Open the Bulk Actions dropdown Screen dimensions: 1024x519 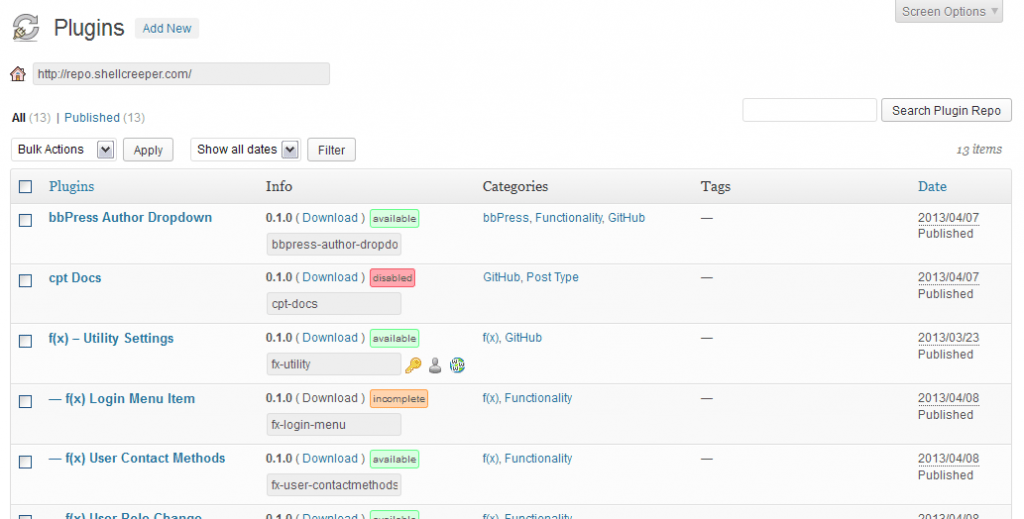(63, 149)
